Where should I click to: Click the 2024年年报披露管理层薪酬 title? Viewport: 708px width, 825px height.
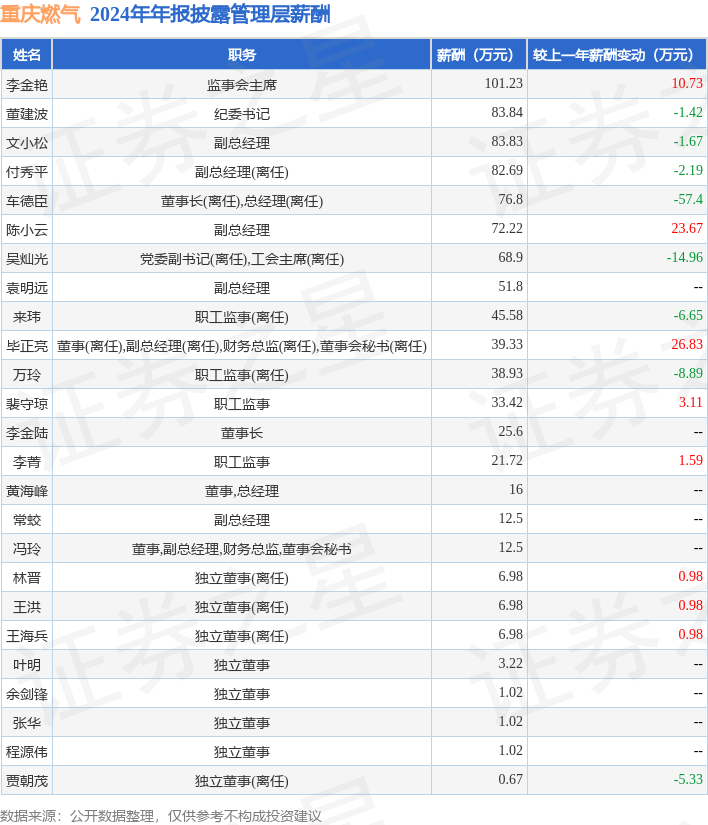(210, 14)
